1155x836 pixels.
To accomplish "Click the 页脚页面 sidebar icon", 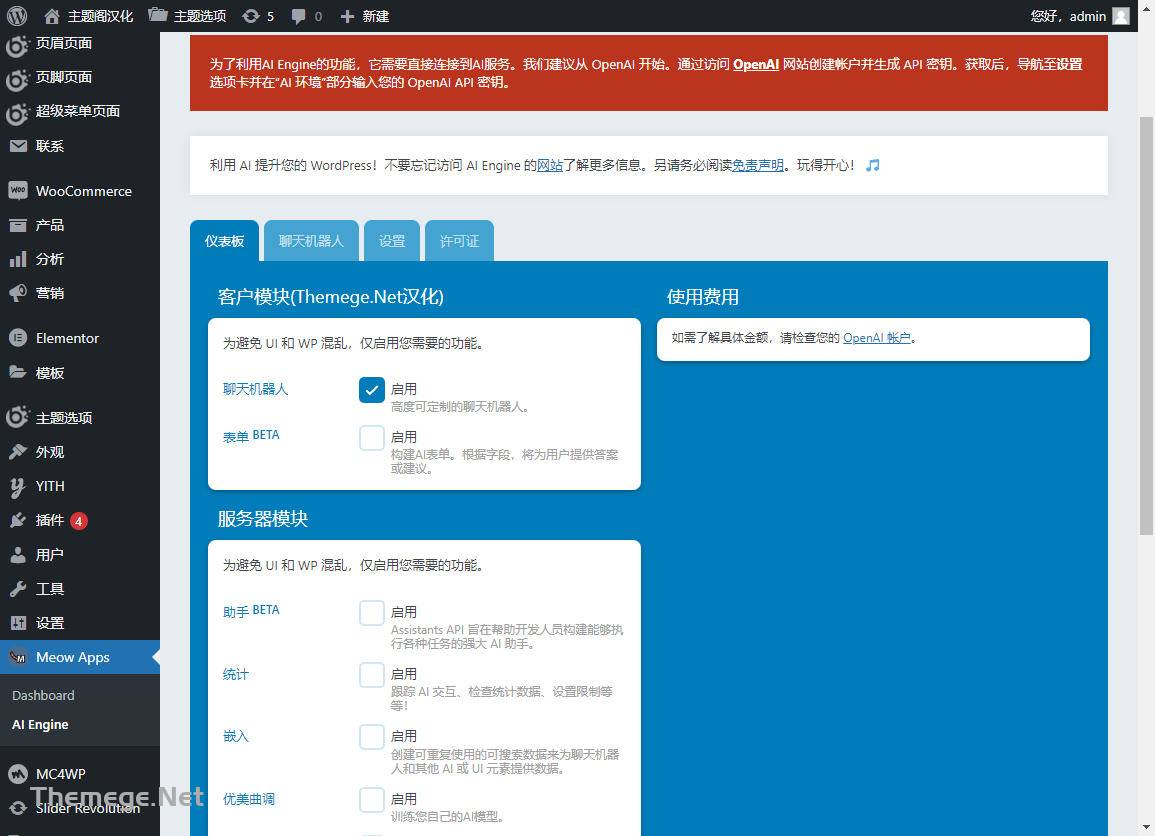I will pos(18,78).
